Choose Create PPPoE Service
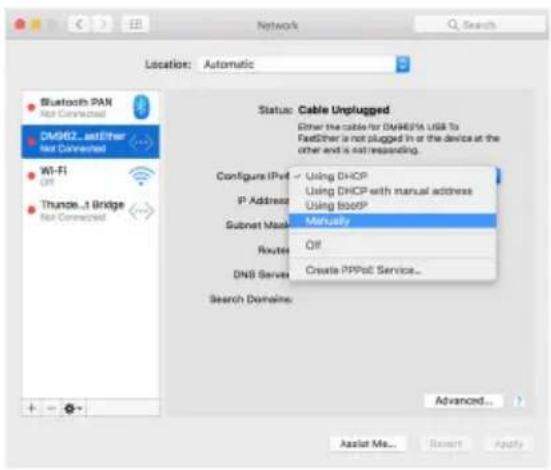Viewport: 551px width, 470px height. point(393,270)
